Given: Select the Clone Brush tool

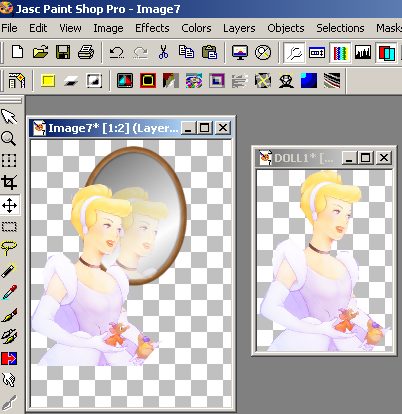Looking at the screenshot, I should click(x=9, y=336).
